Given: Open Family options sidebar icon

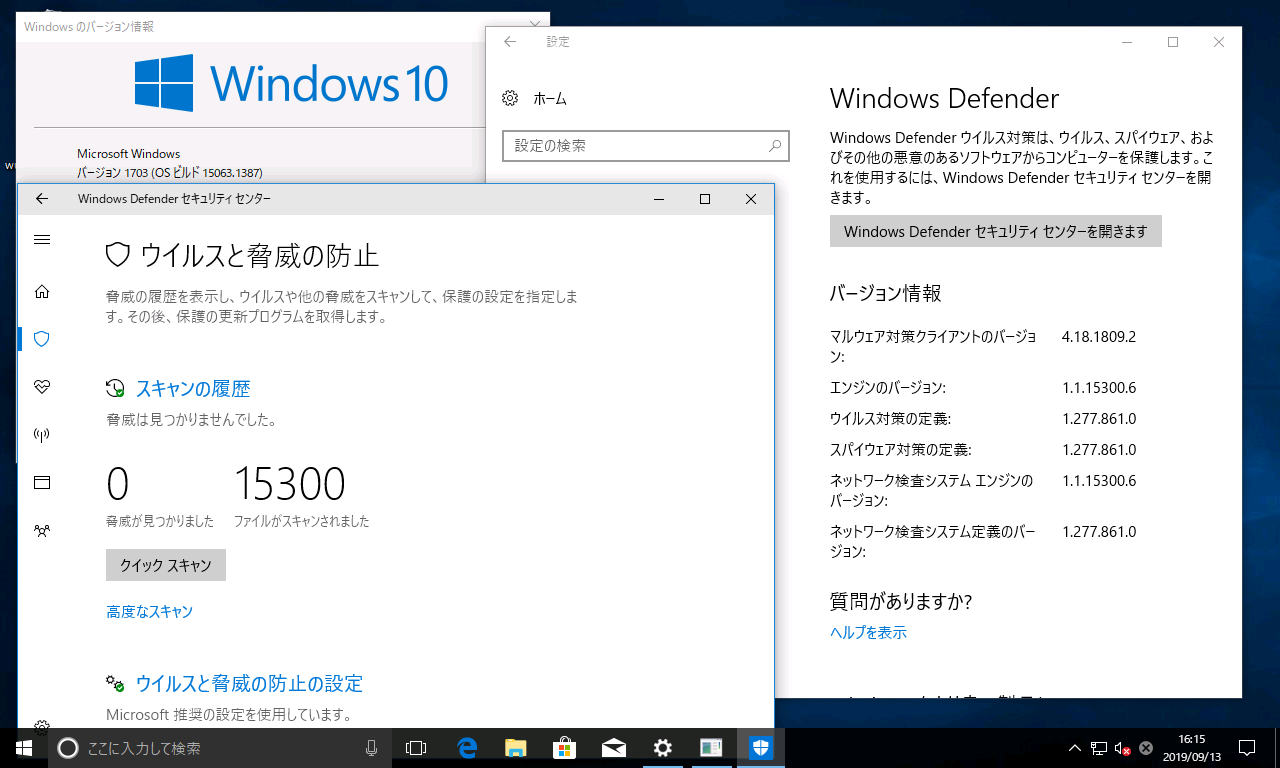Looking at the screenshot, I should [42, 530].
